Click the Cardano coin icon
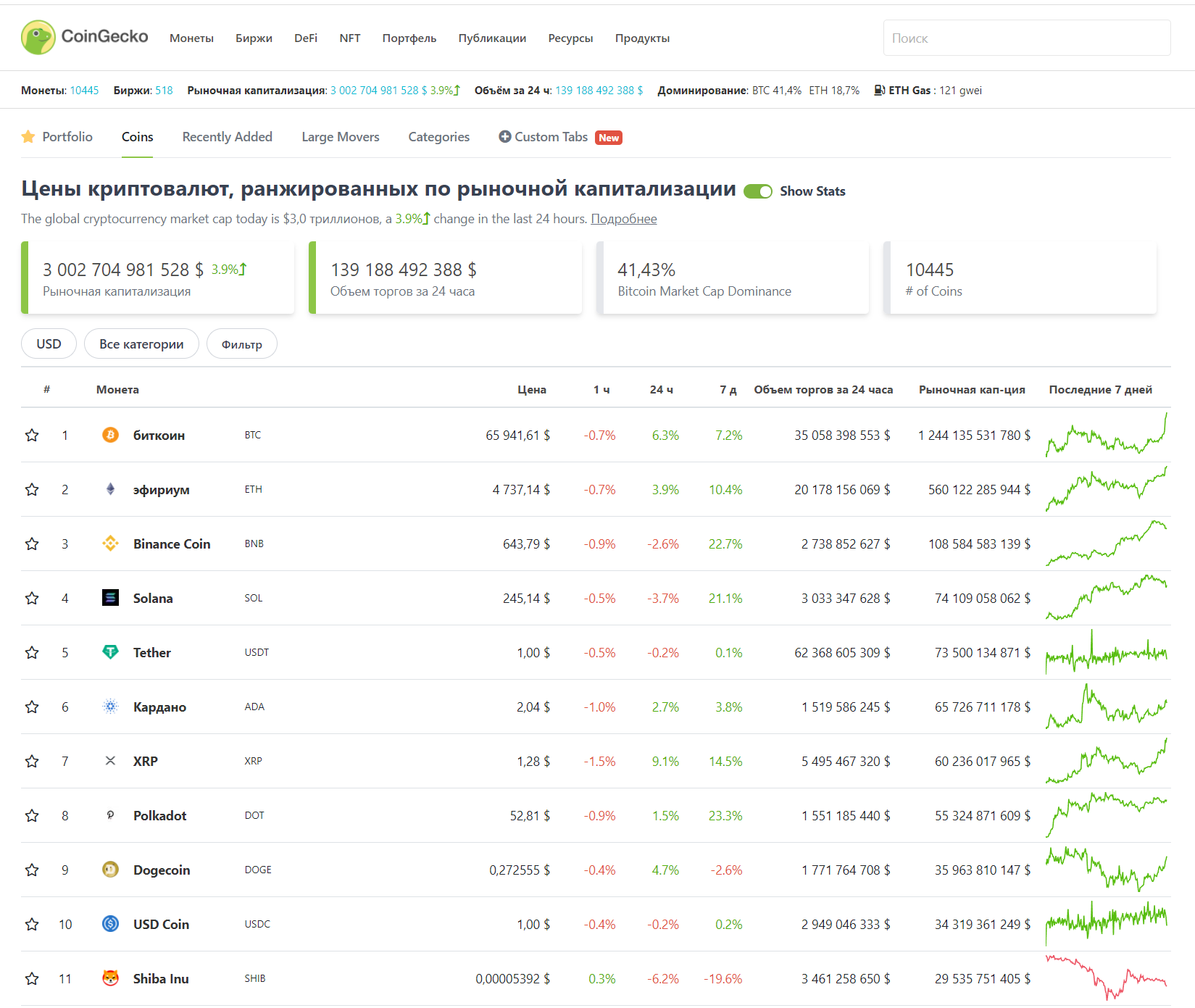Viewport: 1195px width, 1008px height. (x=110, y=707)
